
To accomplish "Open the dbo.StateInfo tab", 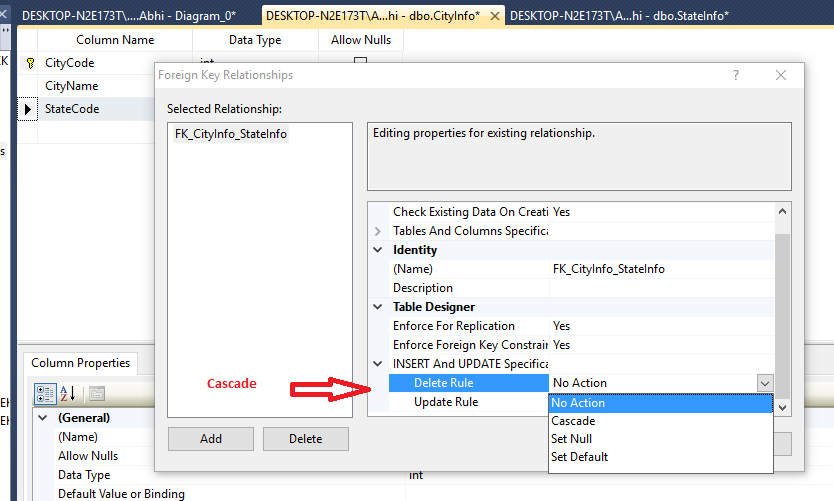I will [619, 15].
